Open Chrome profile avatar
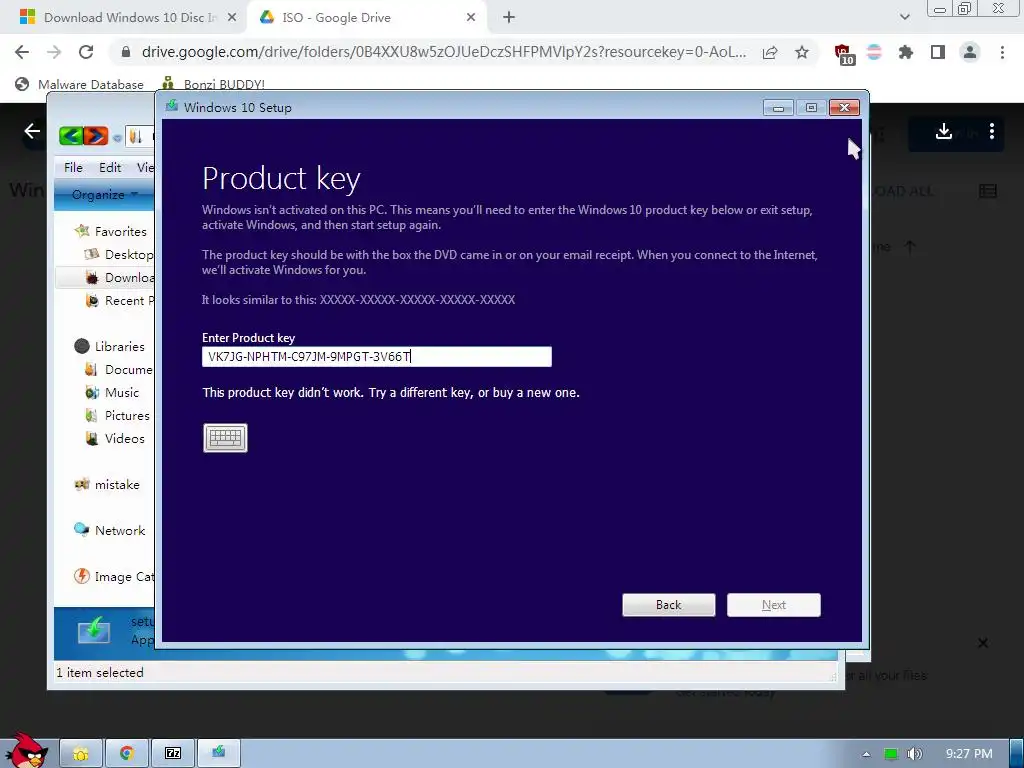Image resolution: width=1024 pixels, height=768 pixels. pos(970,52)
